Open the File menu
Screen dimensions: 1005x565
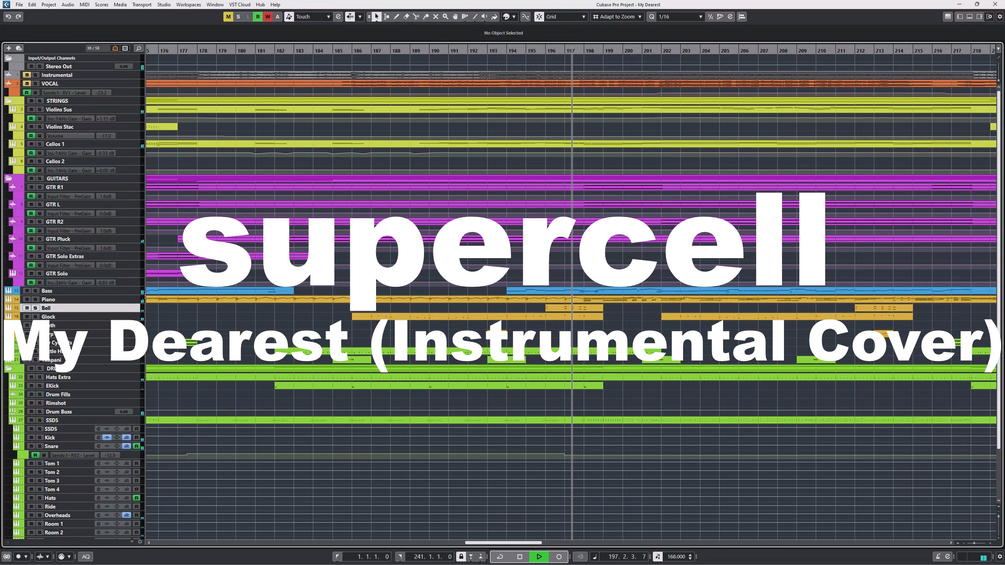(19, 4)
